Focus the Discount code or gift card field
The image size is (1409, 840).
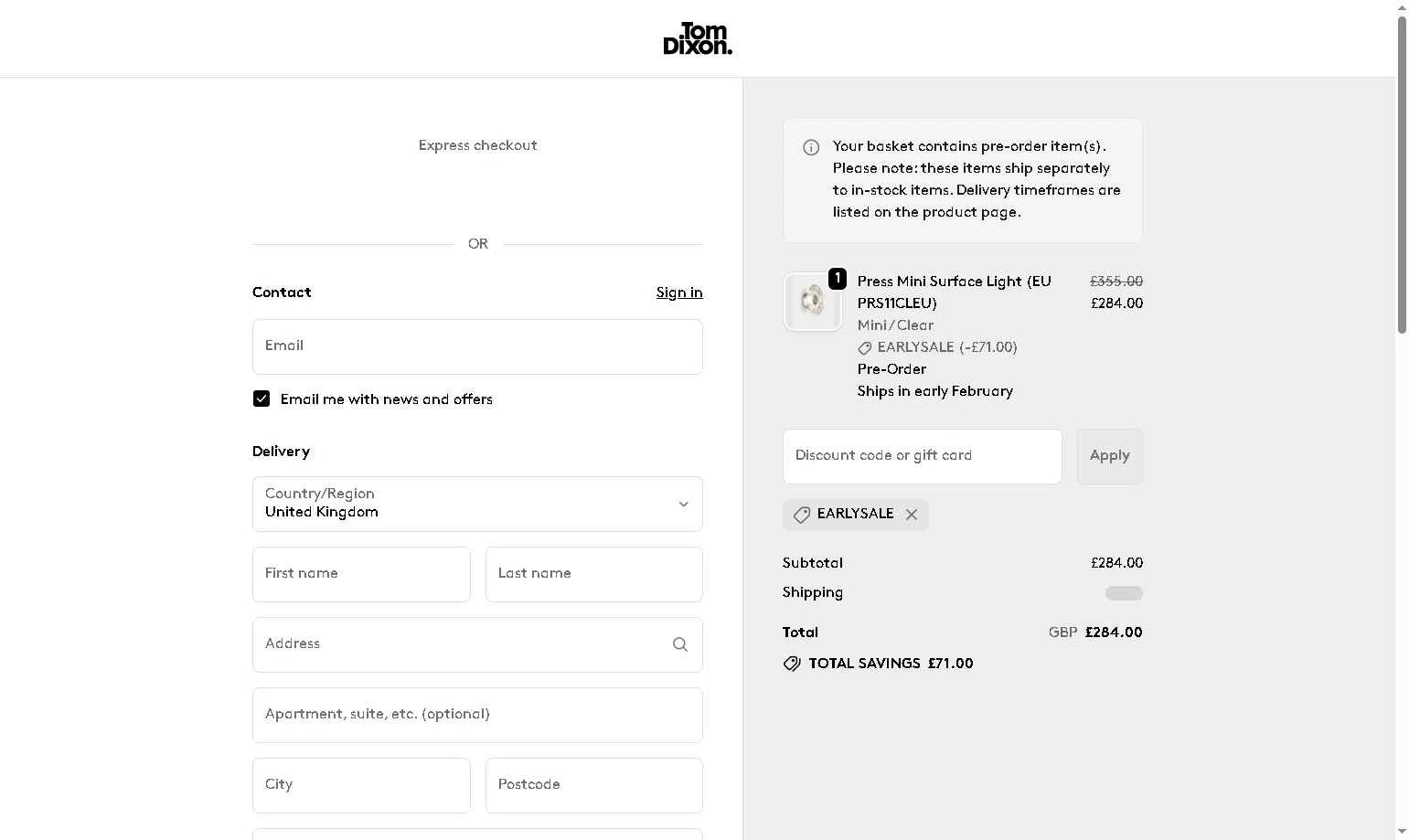pyautogui.click(x=922, y=456)
